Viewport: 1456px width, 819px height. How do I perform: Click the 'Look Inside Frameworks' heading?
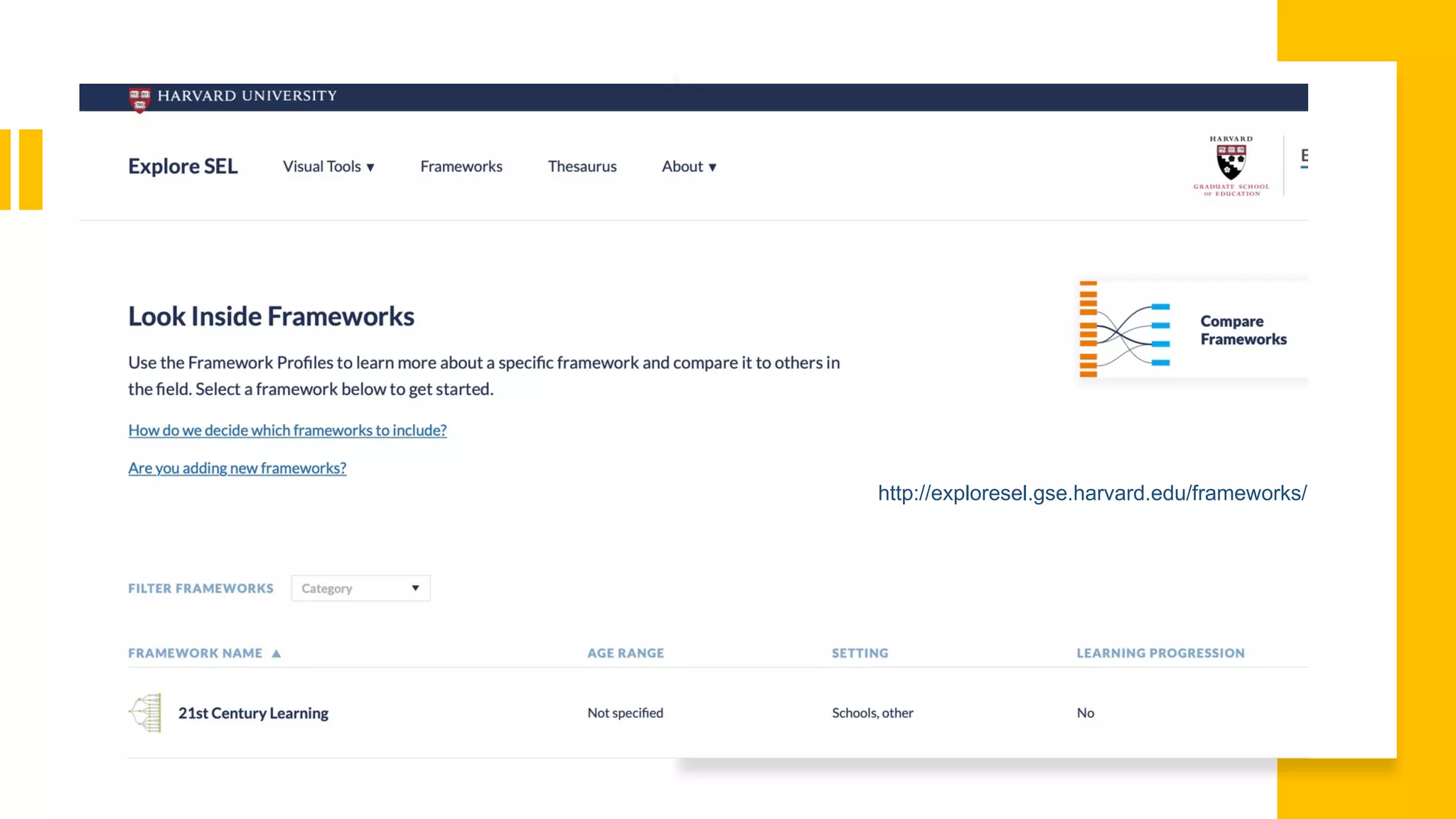[271, 316]
